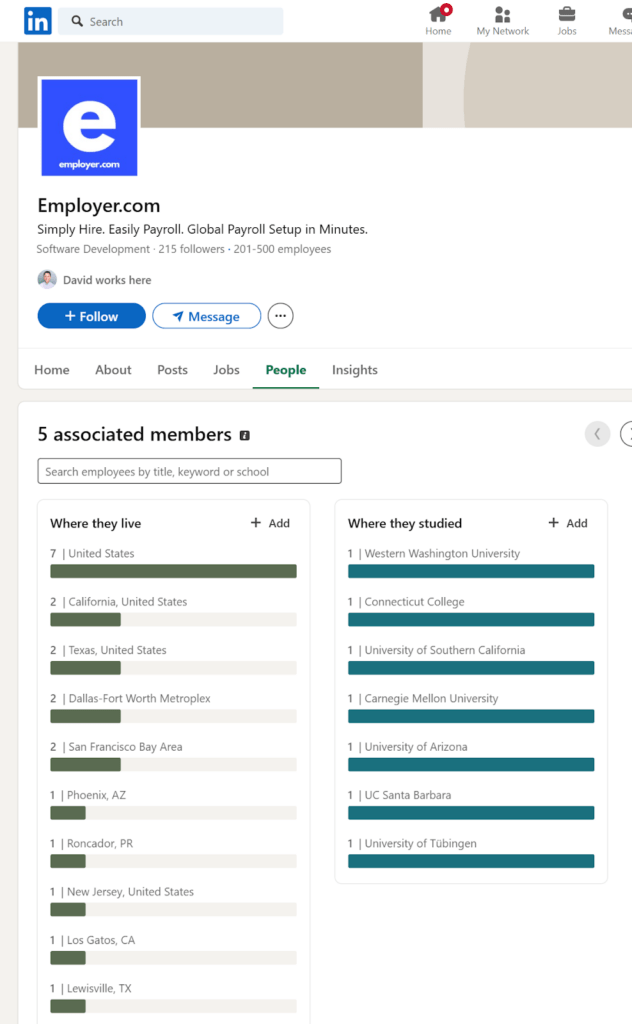Select Phoenix, AZ filter
This screenshot has width=632, height=1024.
[173, 804]
